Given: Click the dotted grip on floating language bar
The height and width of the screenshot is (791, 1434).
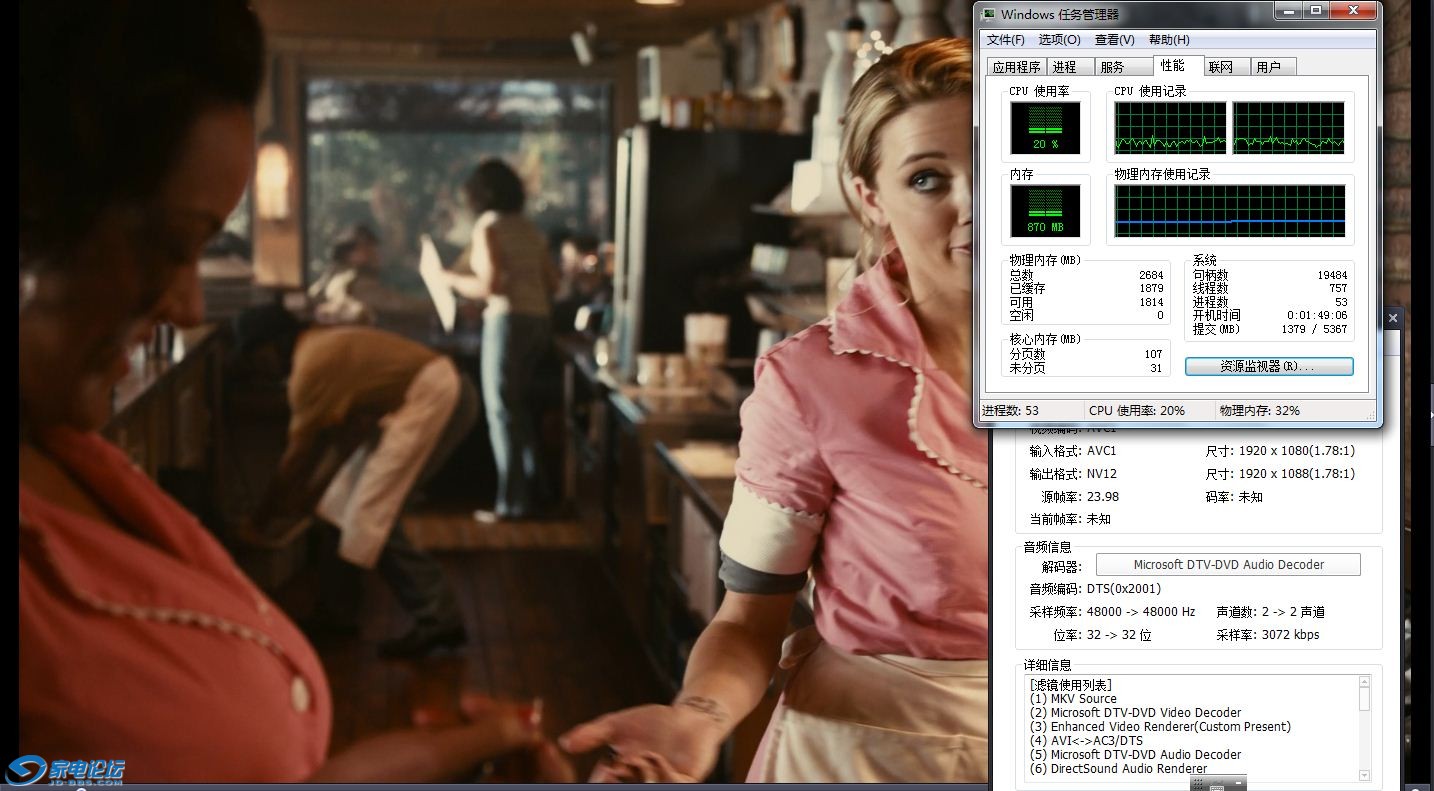Looking at the screenshot, I should tap(1198, 784).
